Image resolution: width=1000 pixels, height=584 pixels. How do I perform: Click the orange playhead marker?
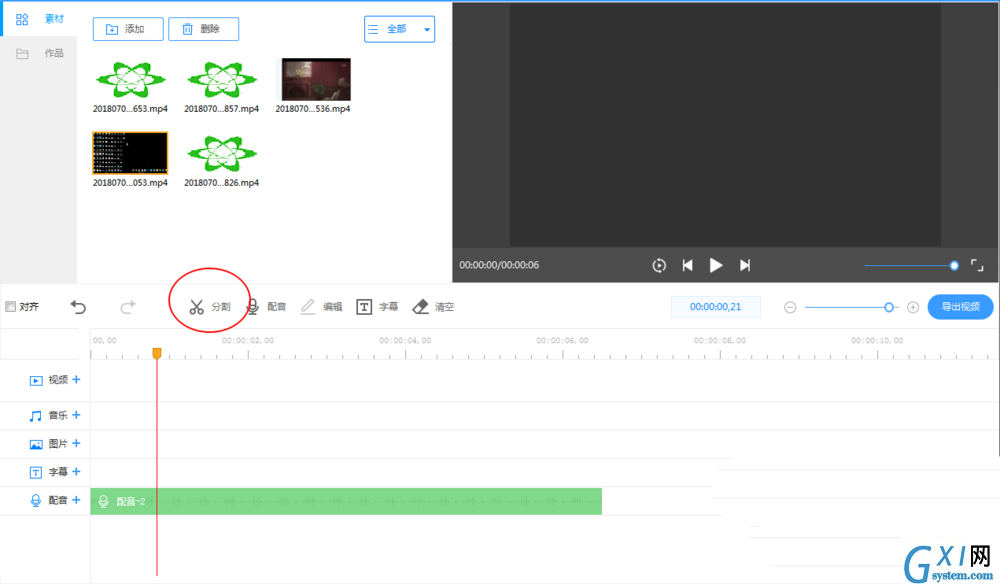click(157, 353)
